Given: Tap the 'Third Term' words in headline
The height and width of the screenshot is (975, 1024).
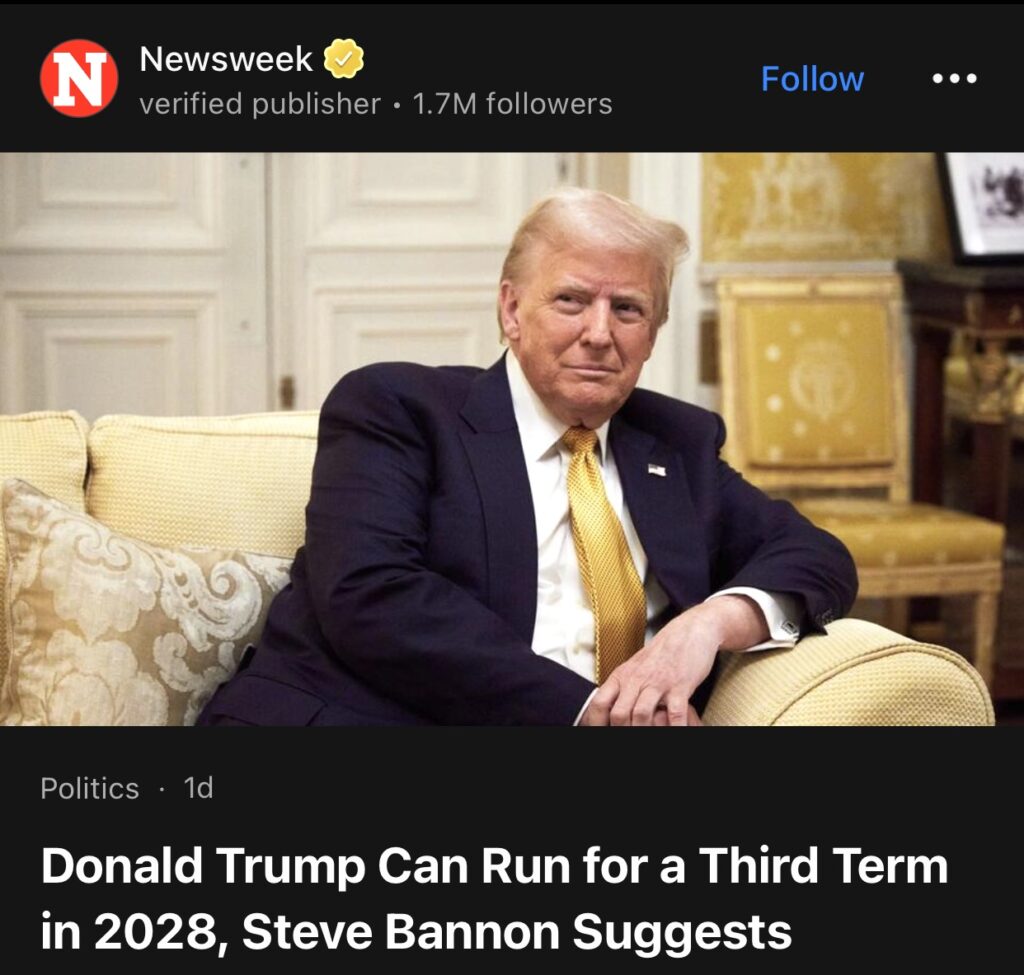Looking at the screenshot, I should (x=824, y=865).
